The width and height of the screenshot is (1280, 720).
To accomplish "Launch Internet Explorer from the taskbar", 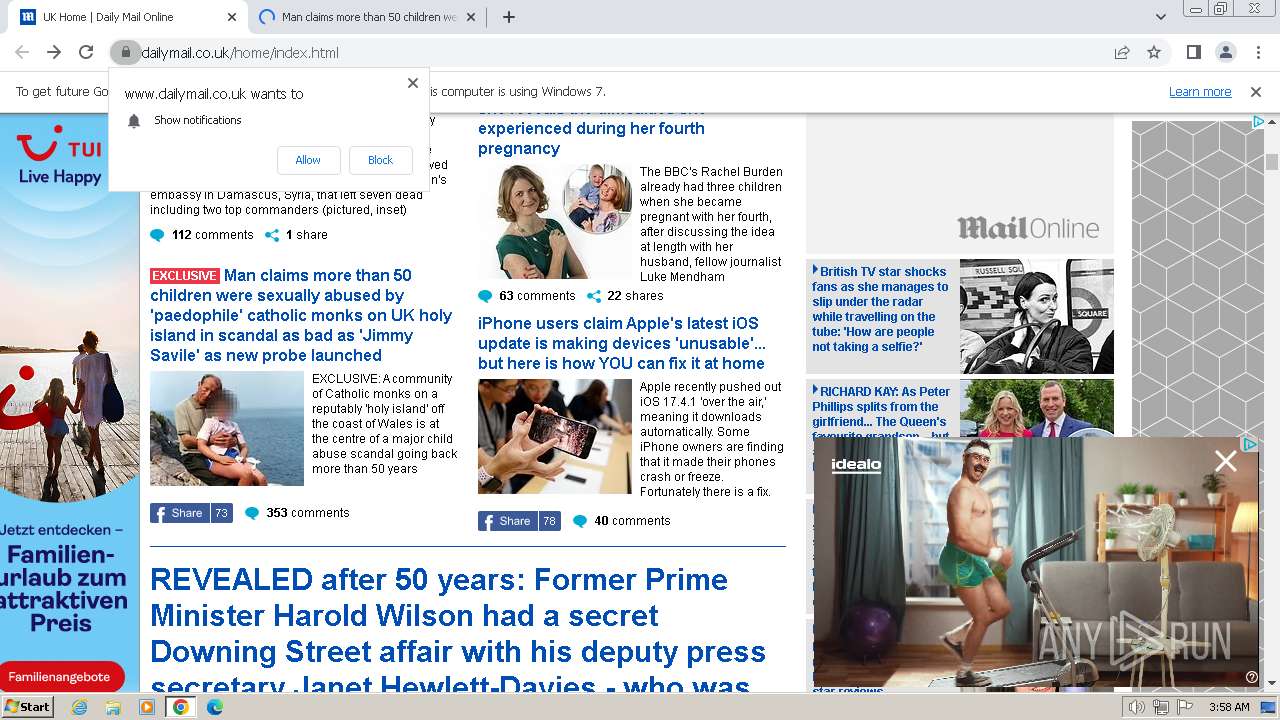I will 79,707.
